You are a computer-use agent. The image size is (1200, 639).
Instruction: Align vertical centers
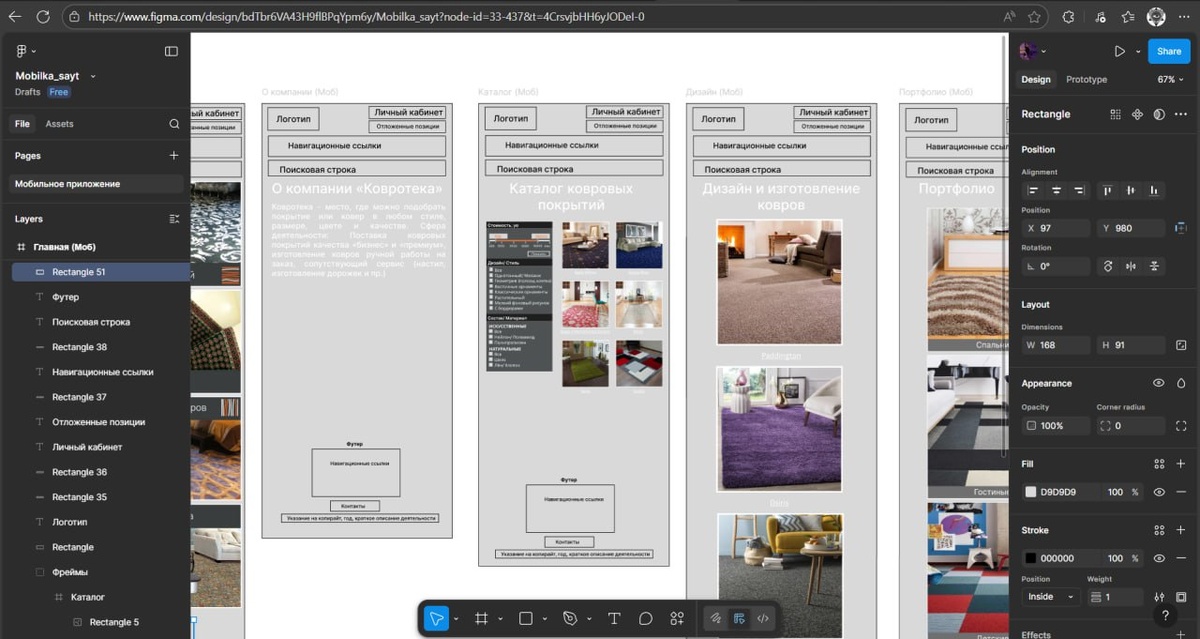(x=1131, y=190)
